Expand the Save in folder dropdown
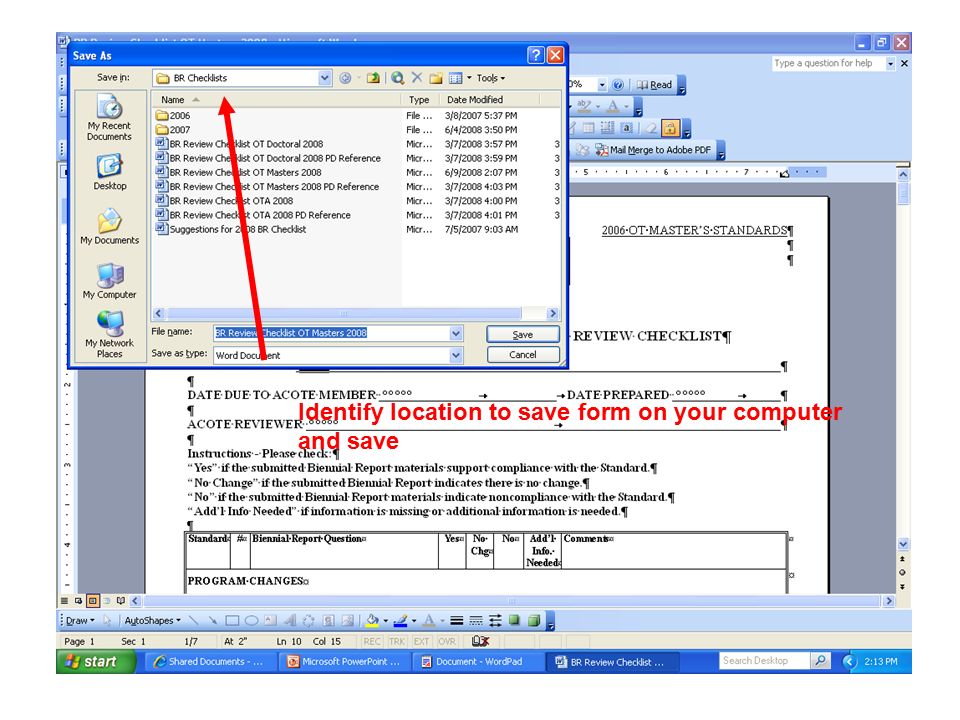The width and height of the screenshot is (960, 720). 324,78
